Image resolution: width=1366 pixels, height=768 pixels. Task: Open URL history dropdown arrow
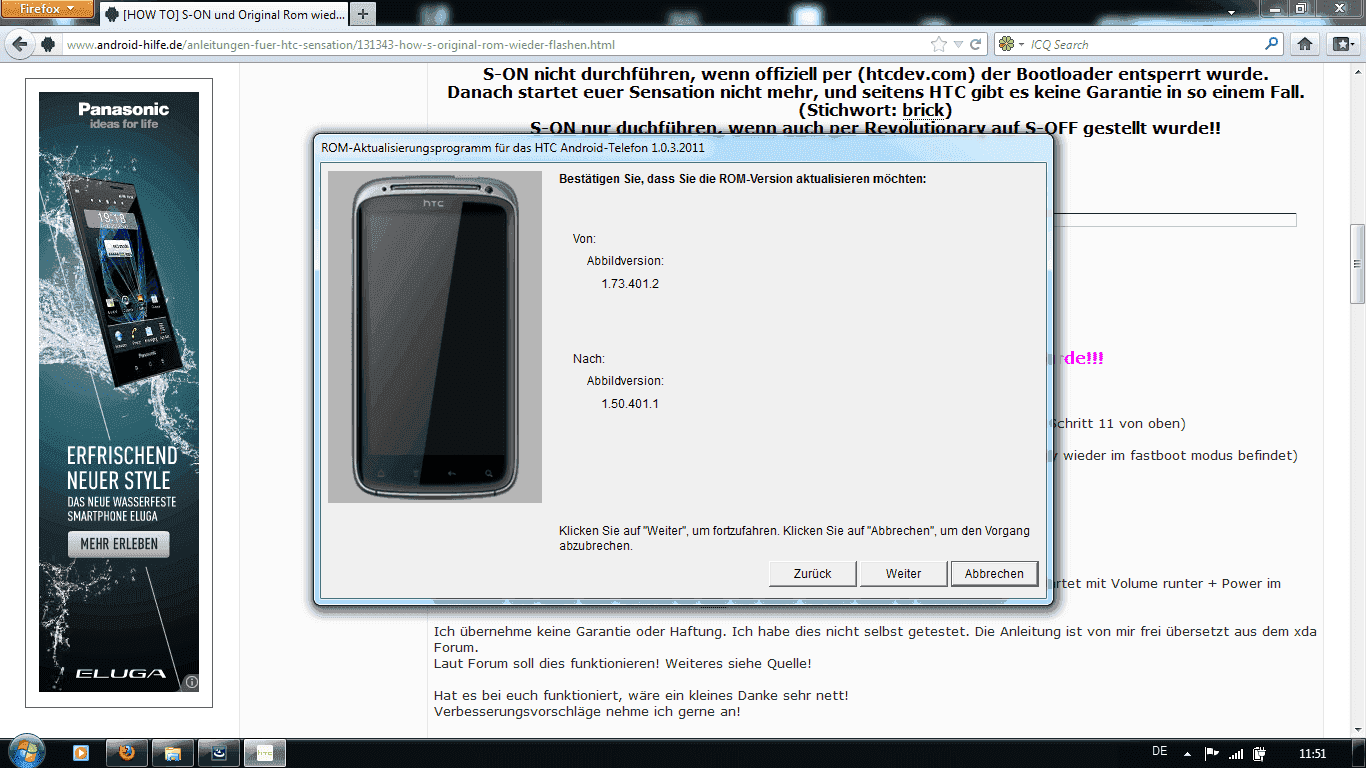pos(958,44)
